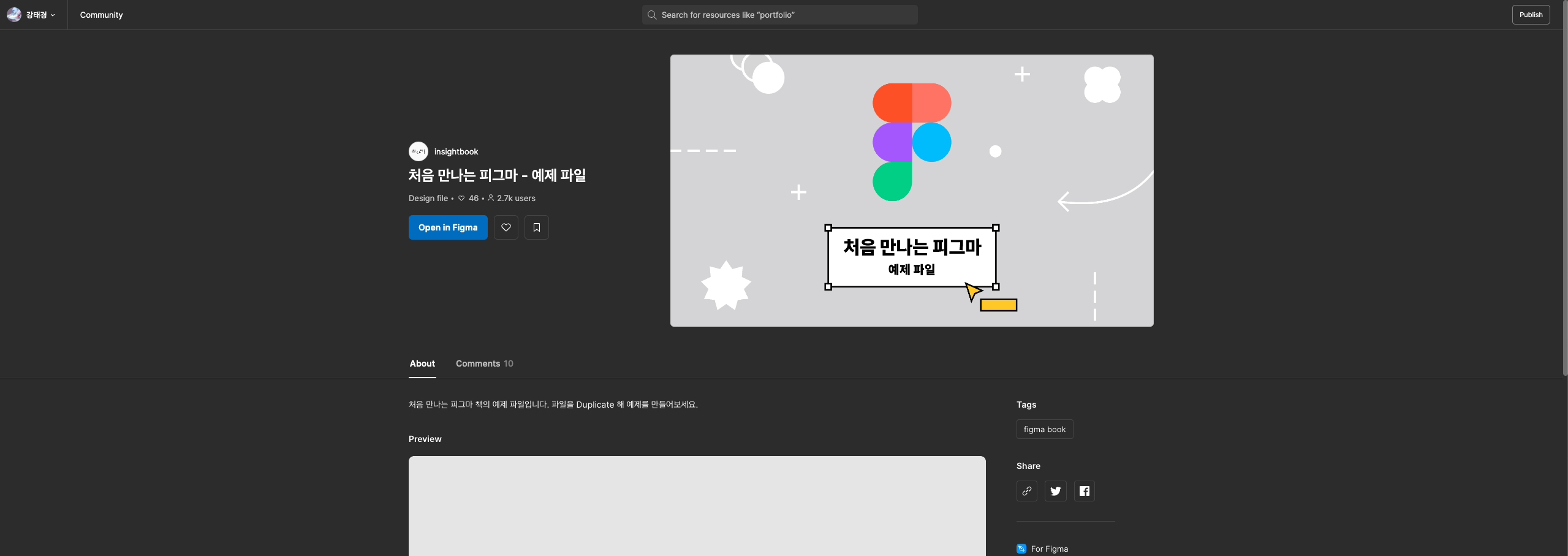The image size is (1568, 556).
Task: Open the insightbook author profile link
Action: (456, 151)
